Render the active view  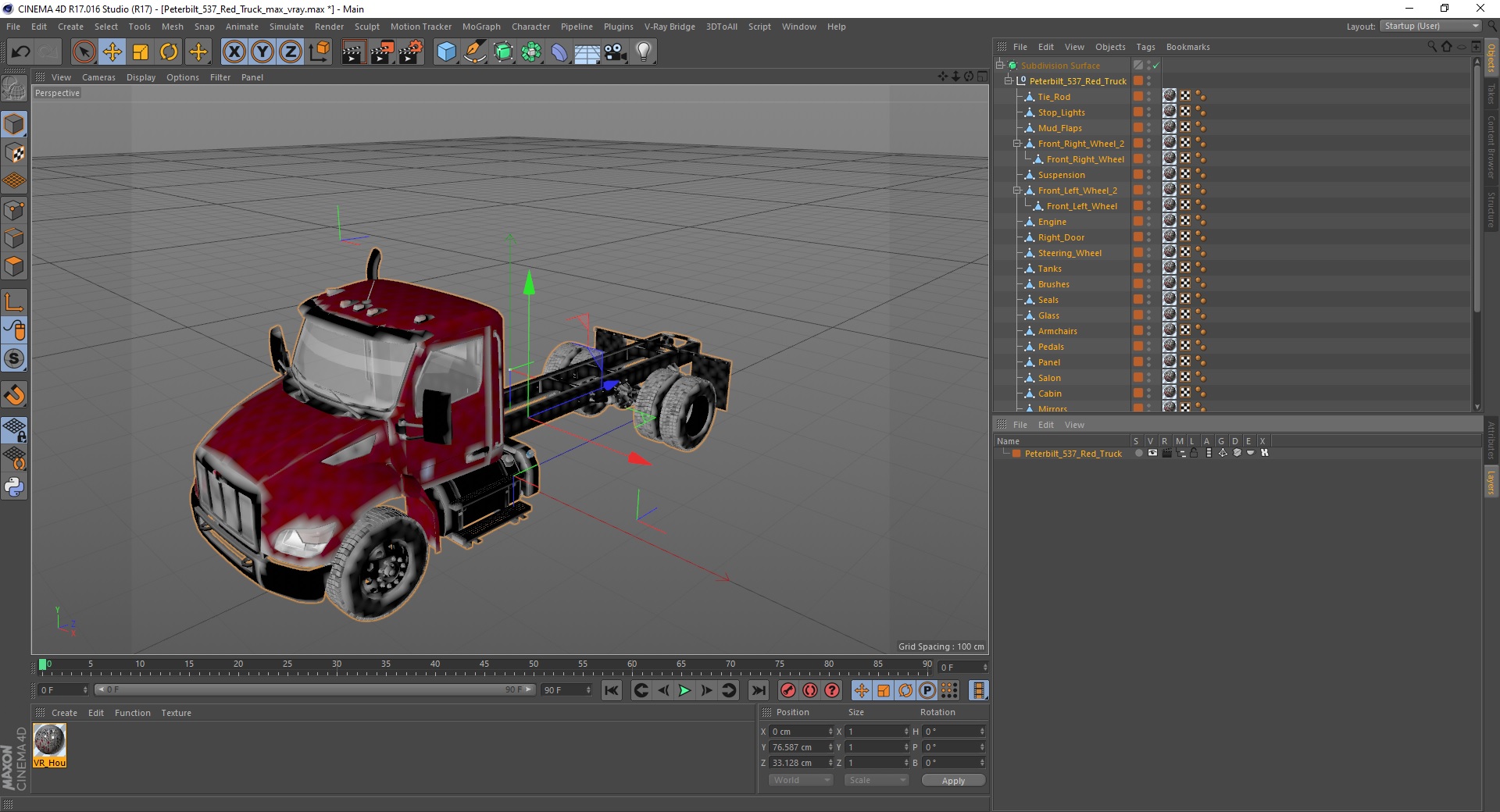click(353, 52)
